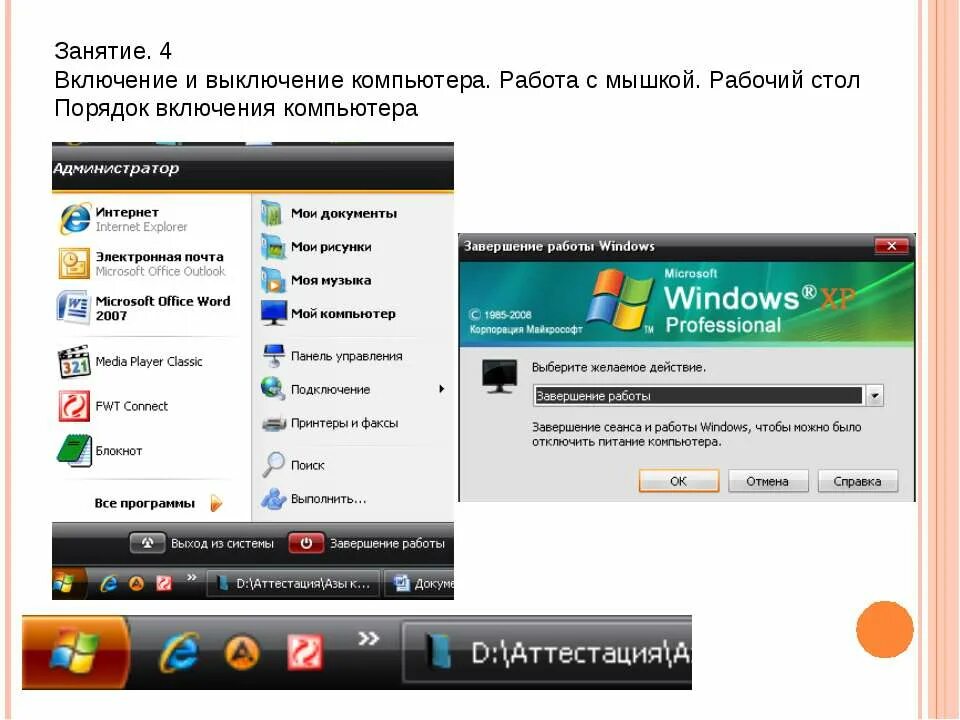960x720 pixels.
Task: Expand Все программы arrow
Action: click(216, 503)
